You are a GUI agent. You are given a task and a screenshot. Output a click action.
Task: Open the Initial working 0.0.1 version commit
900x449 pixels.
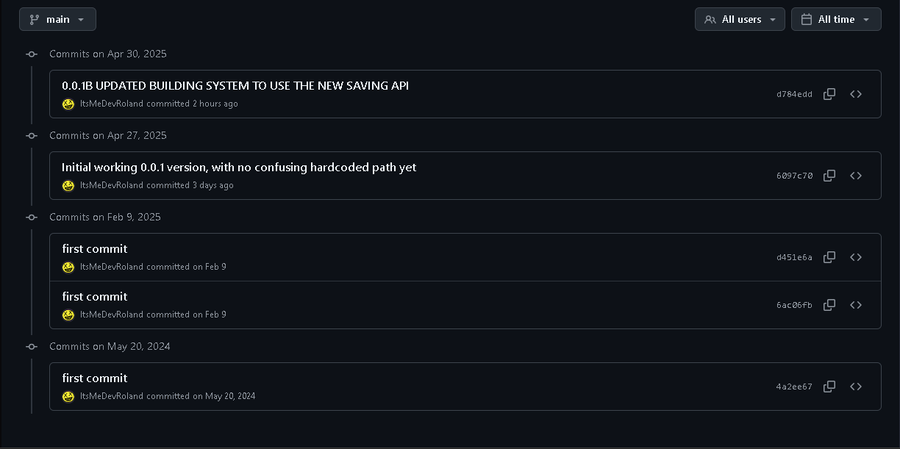tap(239, 167)
